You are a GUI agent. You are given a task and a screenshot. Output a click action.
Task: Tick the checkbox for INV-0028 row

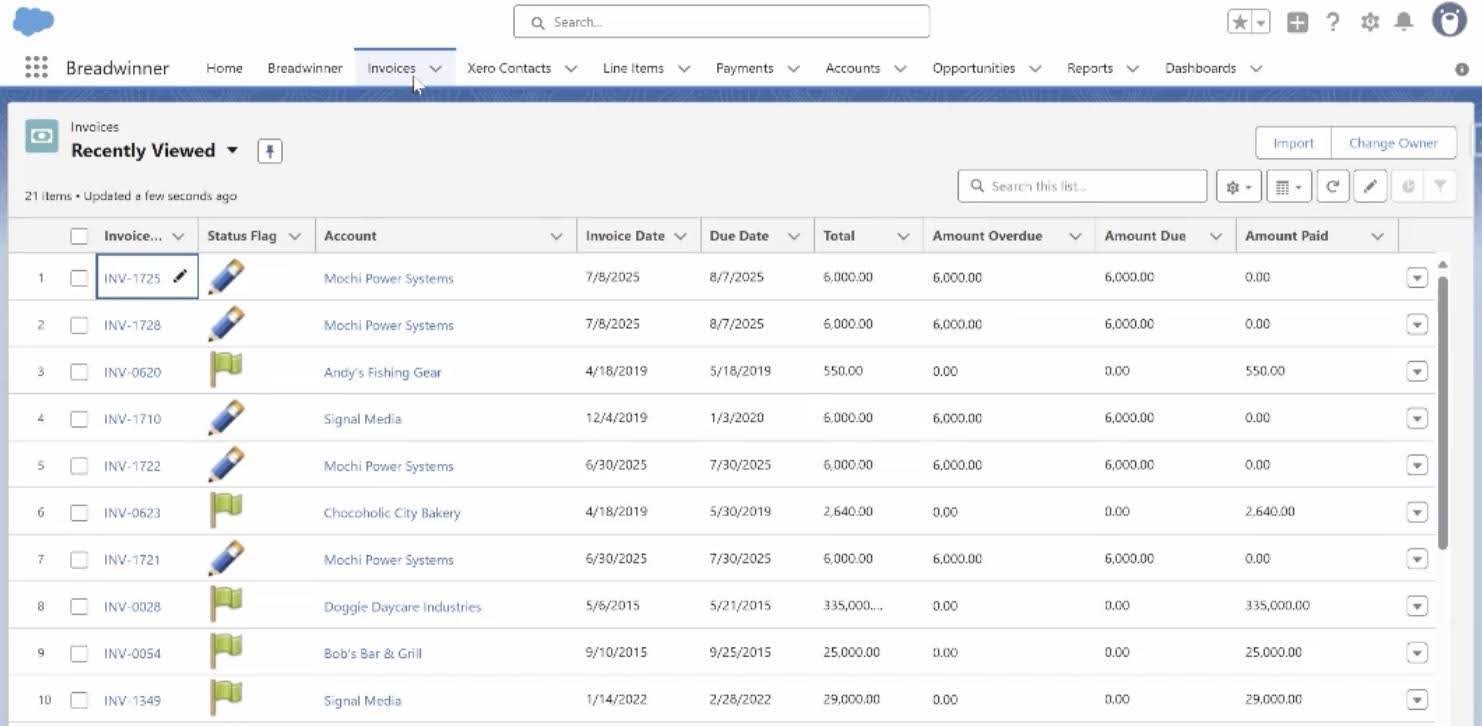[79, 606]
